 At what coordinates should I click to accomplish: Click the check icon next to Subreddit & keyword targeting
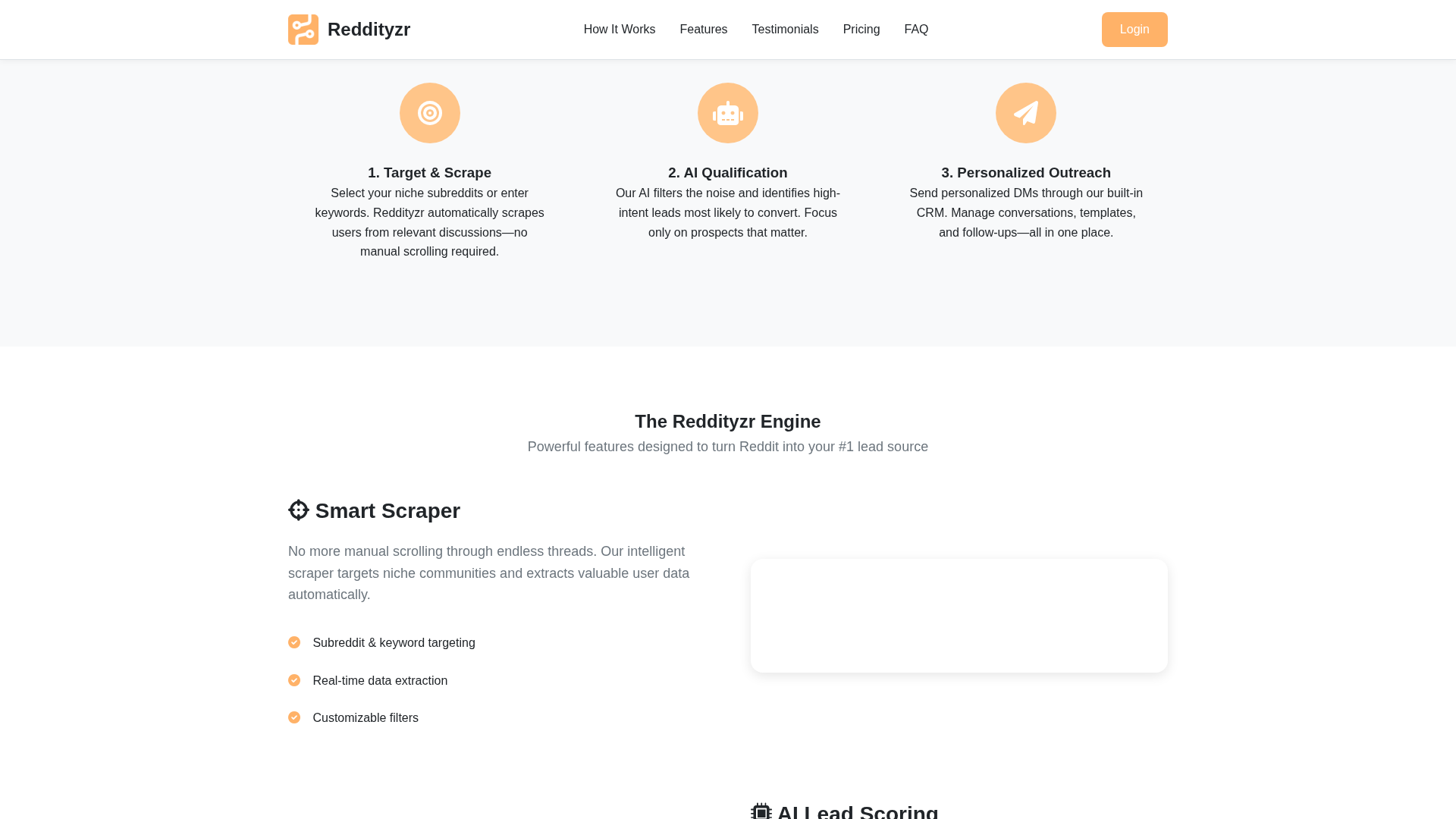click(x=294, y=642)
